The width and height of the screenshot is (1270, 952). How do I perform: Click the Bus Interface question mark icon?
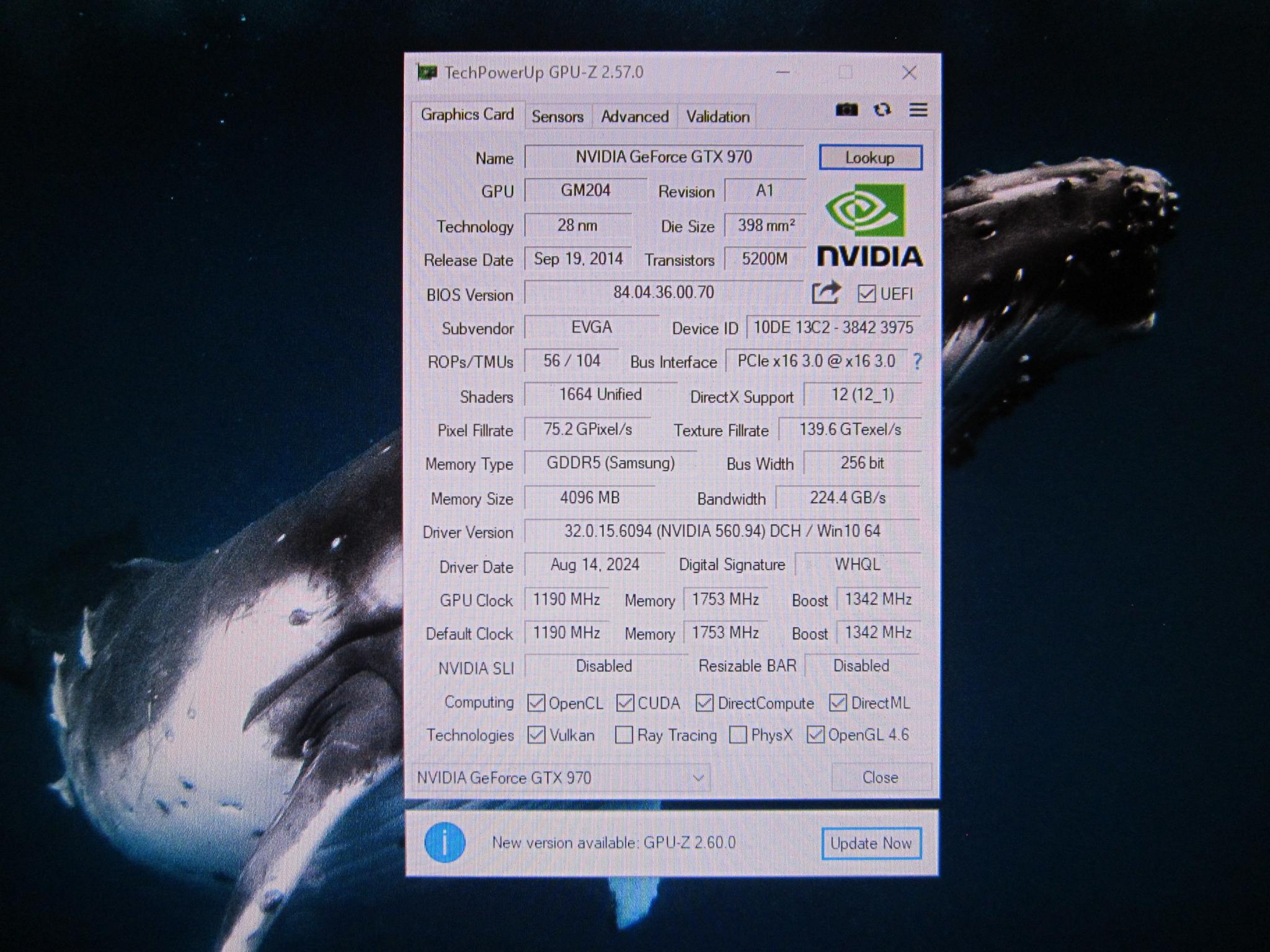click(x=917, y=361)
